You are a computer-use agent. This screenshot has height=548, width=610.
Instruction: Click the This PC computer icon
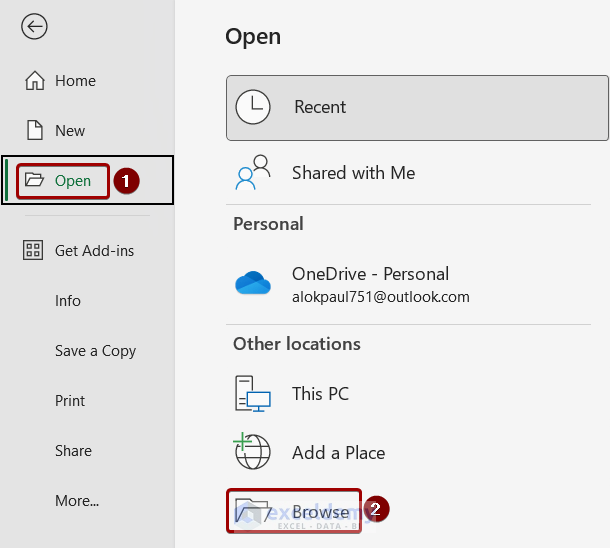click(x=253, y=394)
